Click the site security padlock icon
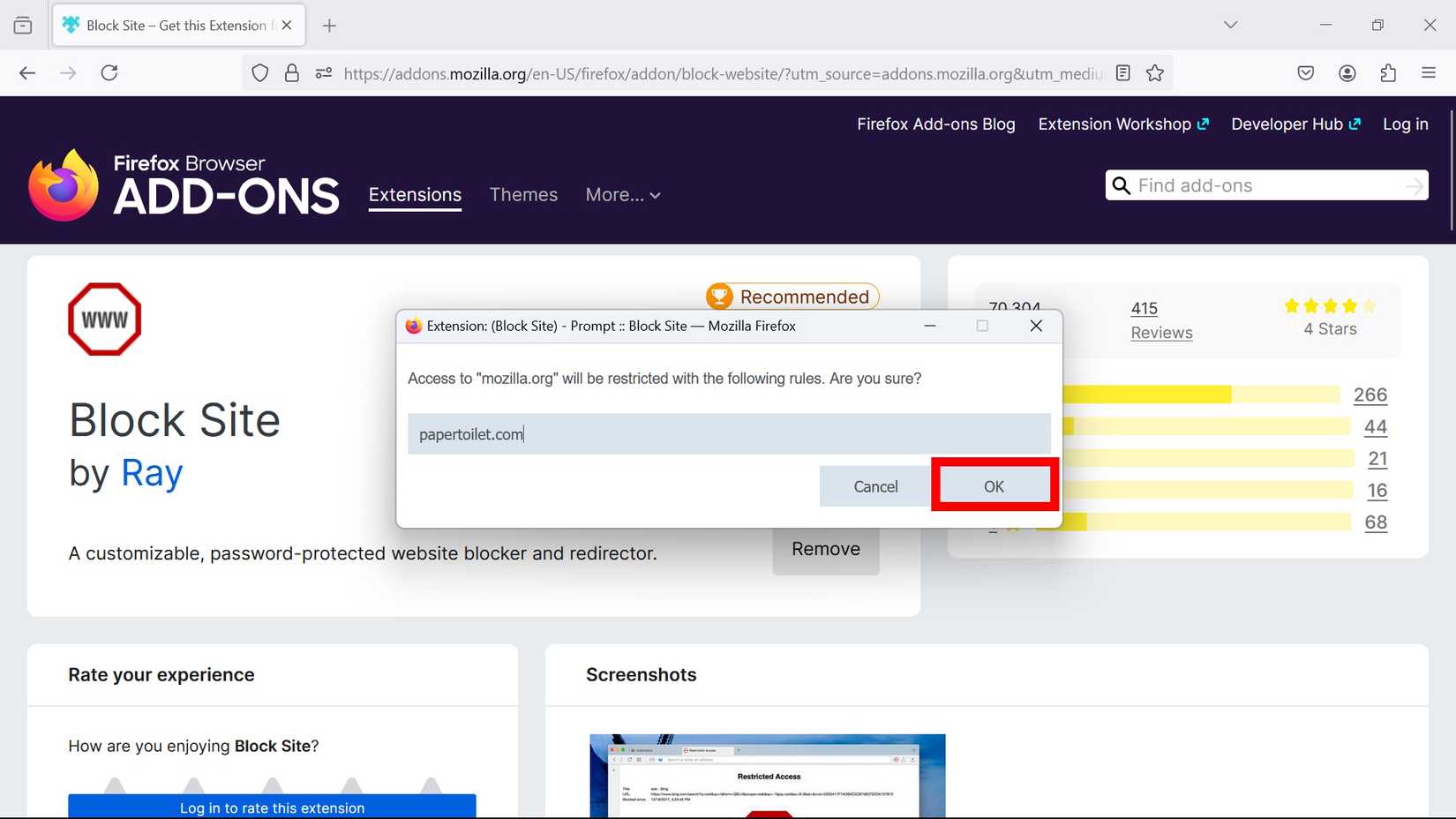The height and width of the screenshot is (819, 1456). [x=291, y=73]
